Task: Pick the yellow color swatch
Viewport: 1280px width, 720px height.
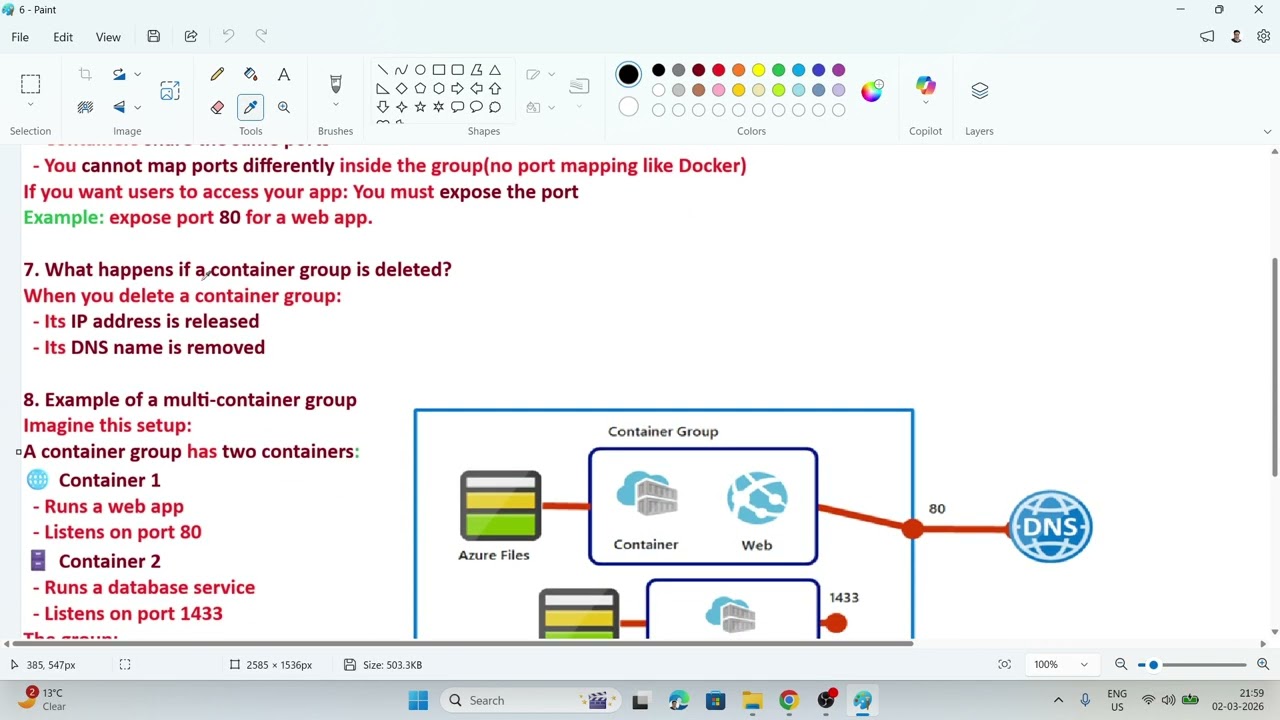Action: pyautogui.click(x=758, y=70)
